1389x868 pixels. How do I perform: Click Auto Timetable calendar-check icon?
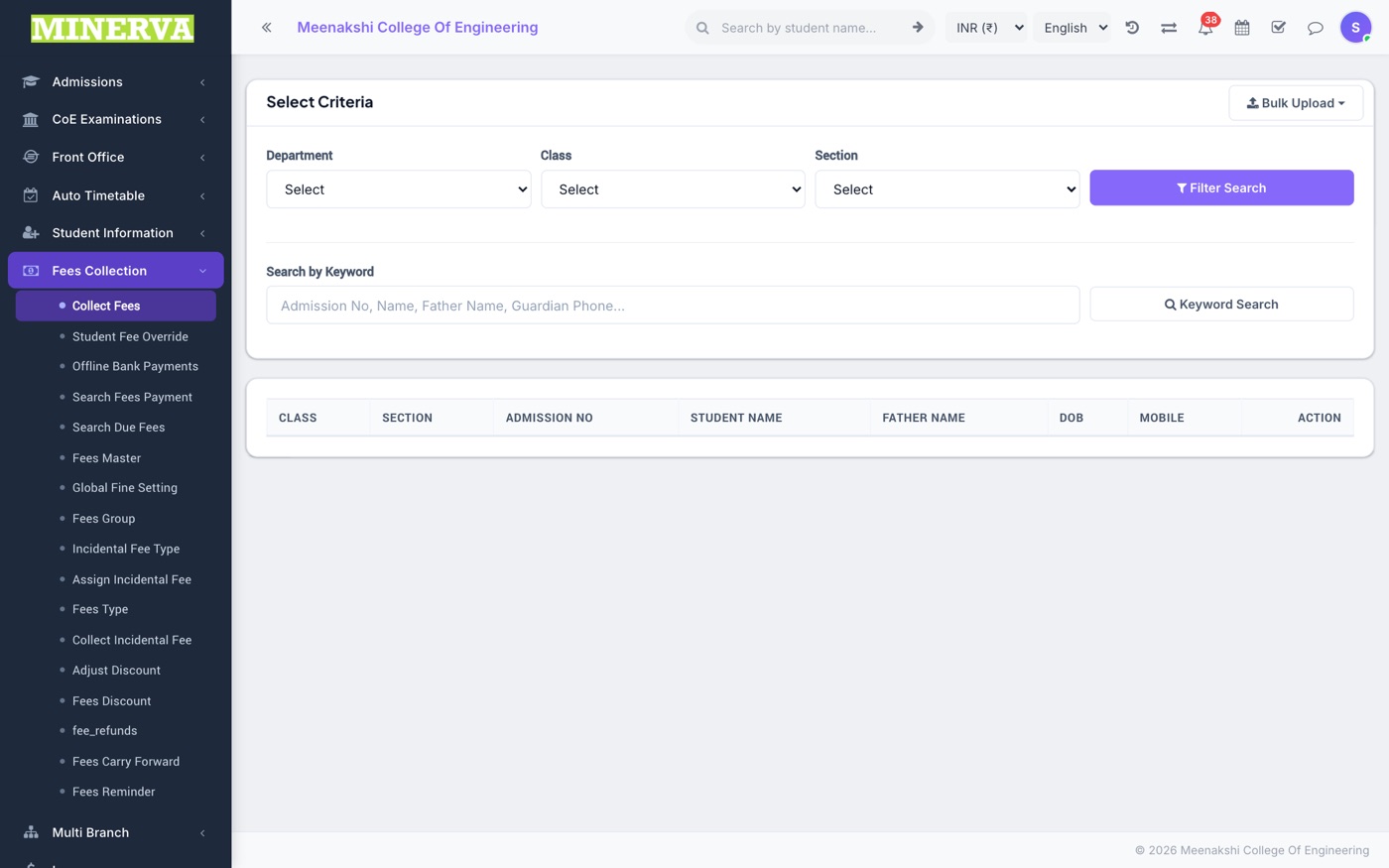pyautogui.click(x=31, y=195)
